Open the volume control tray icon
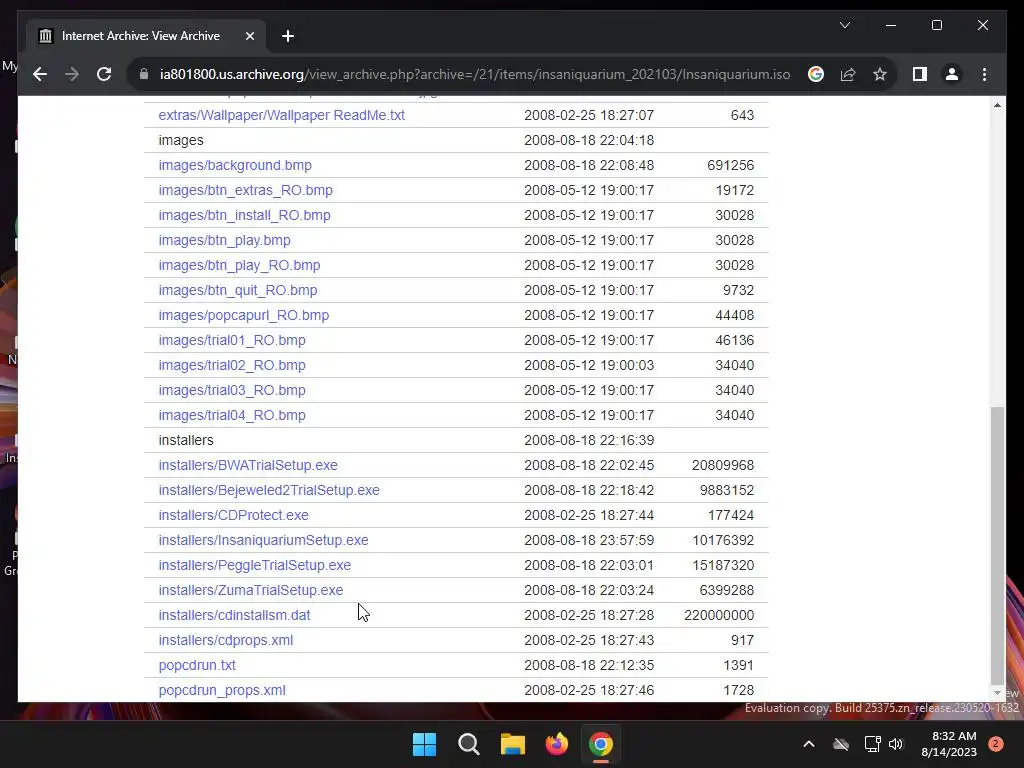The width and height of the screenshot is (1024, 768). click(896, 744)
